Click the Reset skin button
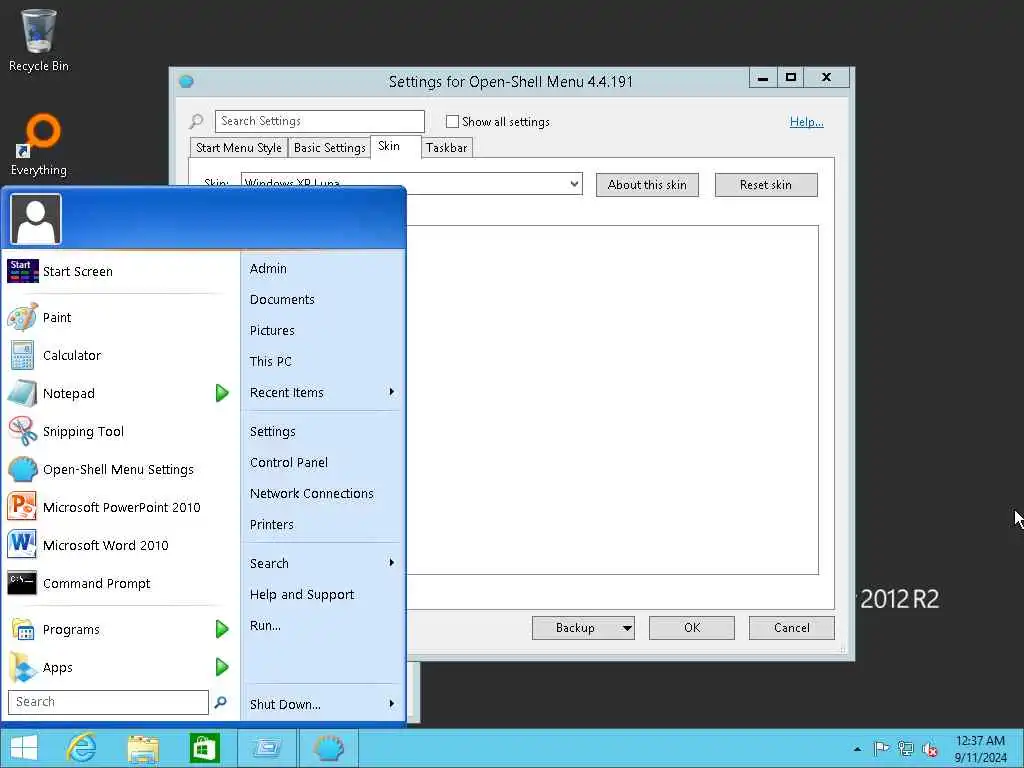 tap(766, 185)
